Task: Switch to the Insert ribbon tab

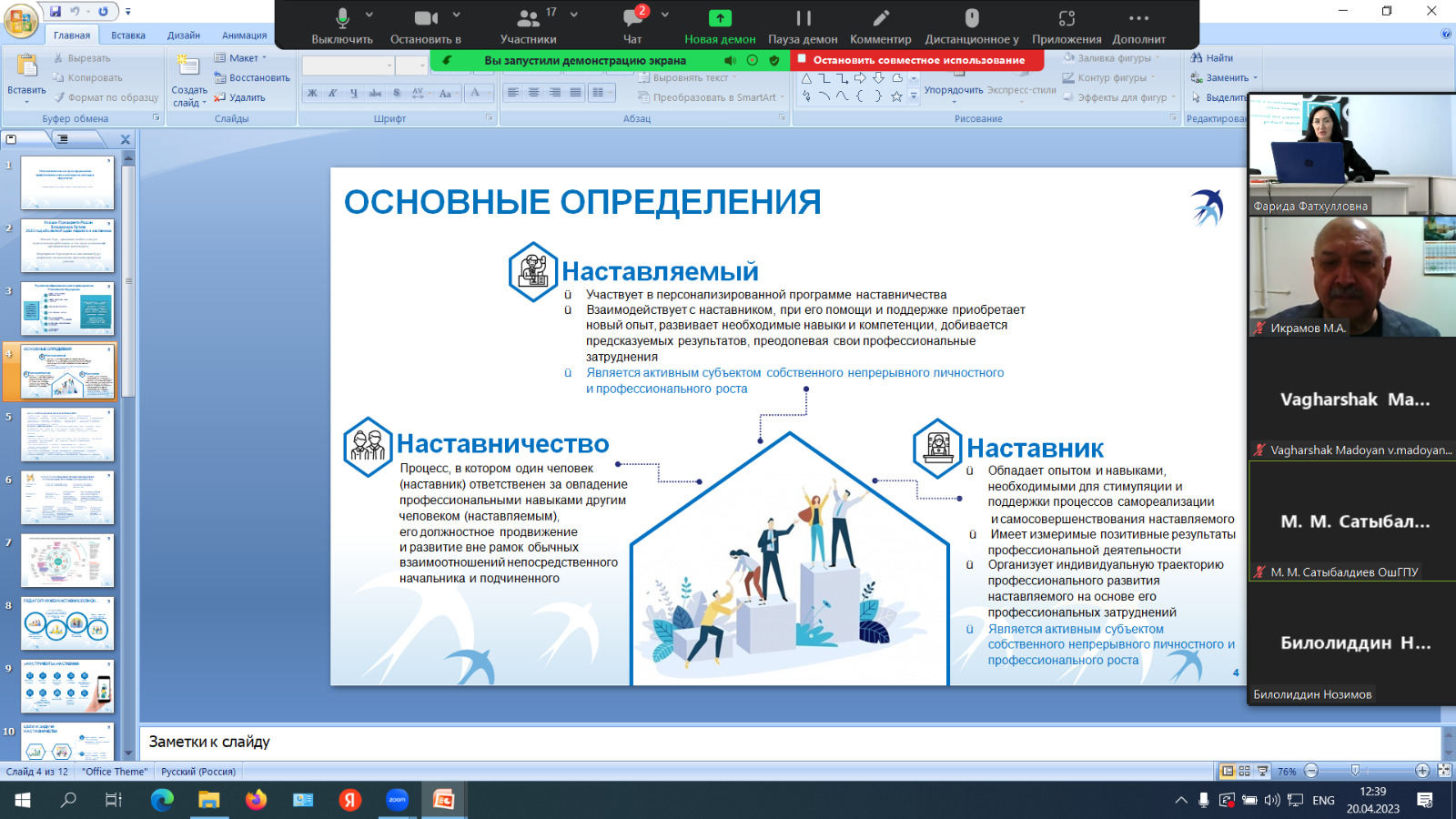Action: (128, 35)
